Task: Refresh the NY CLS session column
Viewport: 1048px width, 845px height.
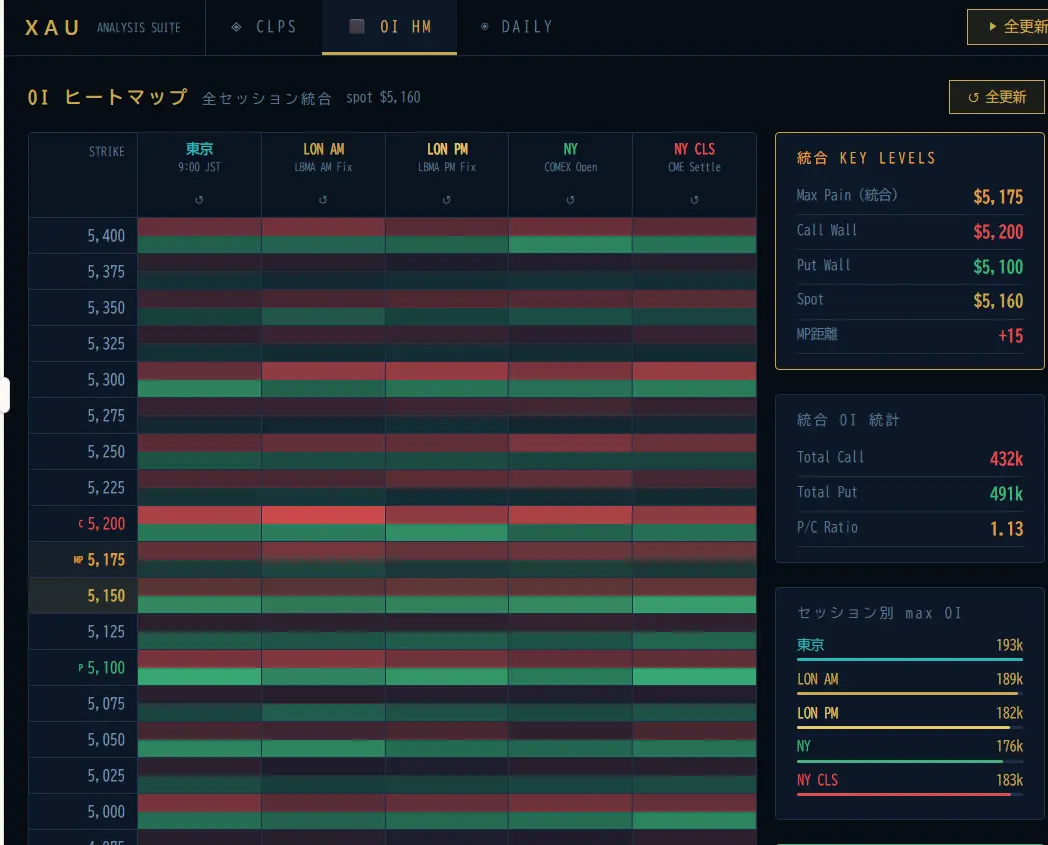Action: coord(694,200)
